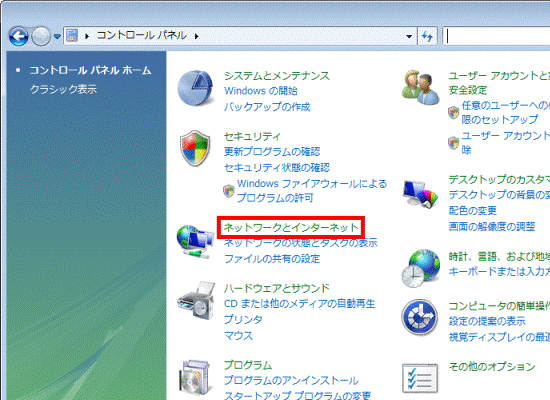Click shield icon beside ユーザー アカウント removal link

(454, 143)
